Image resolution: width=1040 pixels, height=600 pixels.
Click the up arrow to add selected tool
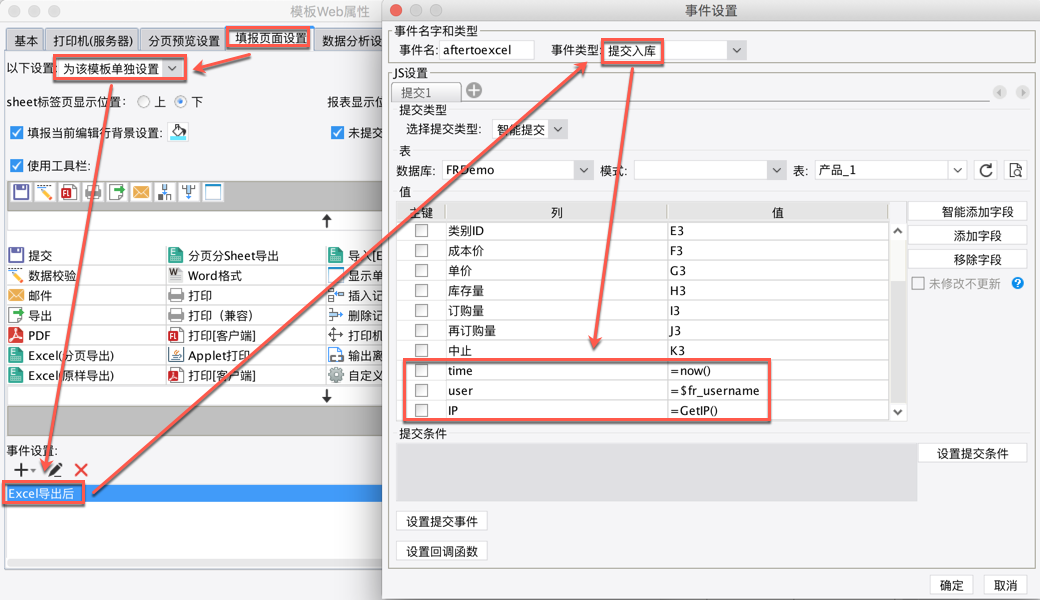click(x=326, y=221)
